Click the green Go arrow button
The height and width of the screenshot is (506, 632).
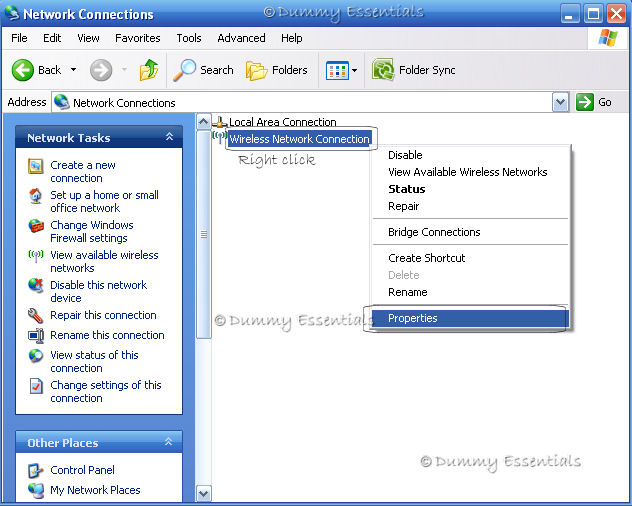(584, 102)
